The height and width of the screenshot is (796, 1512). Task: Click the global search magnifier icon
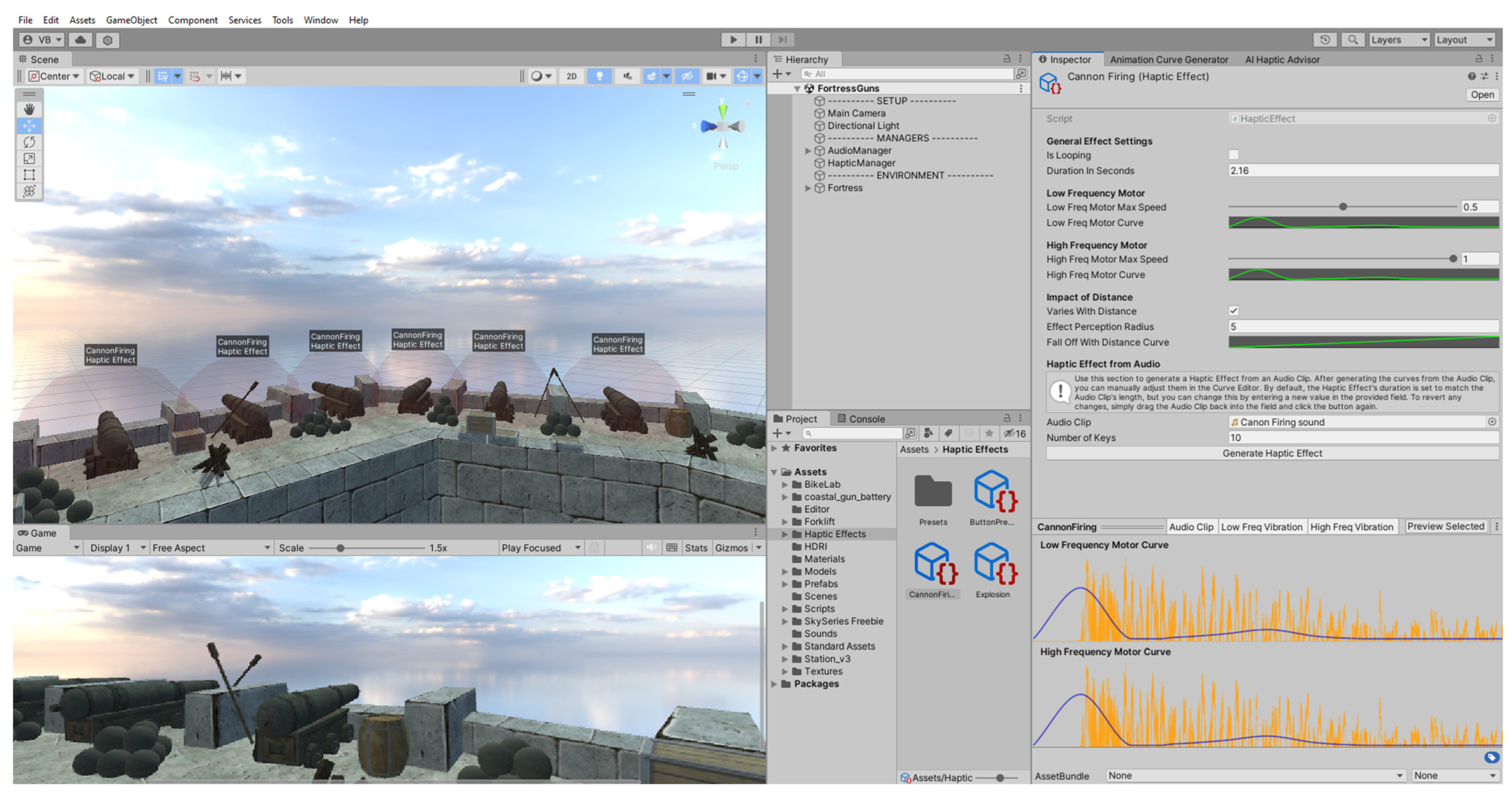tap(1352, 40)
